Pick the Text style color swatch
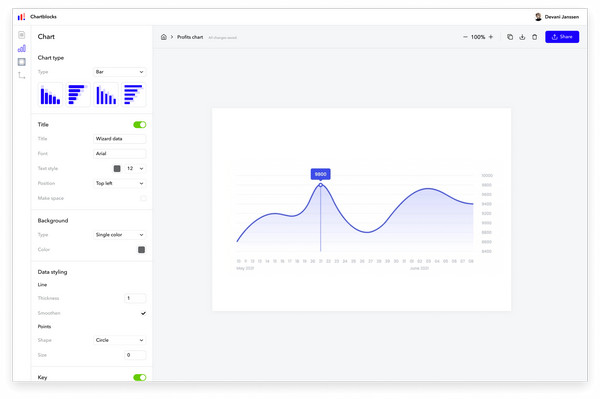 [x=117, y=169]
